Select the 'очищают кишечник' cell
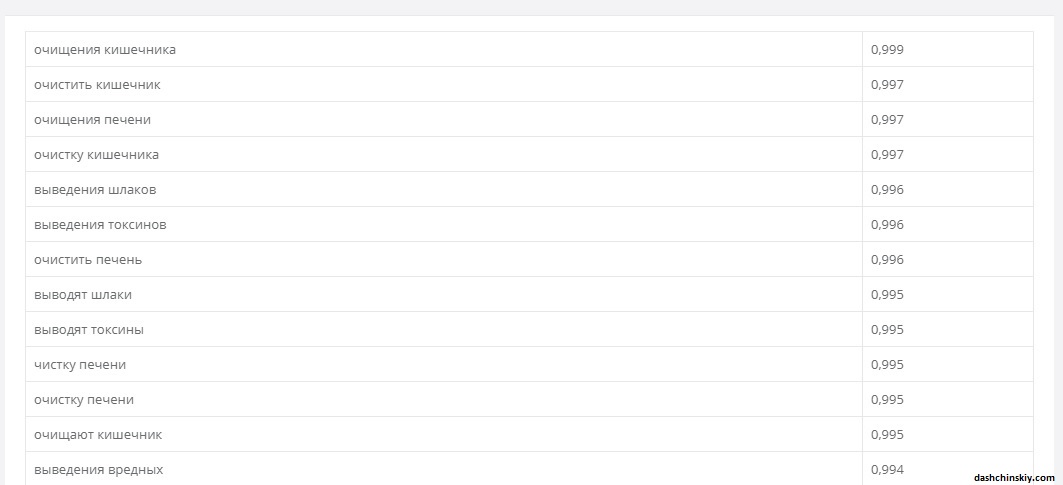1063x485 pixels. pos(98,435)
